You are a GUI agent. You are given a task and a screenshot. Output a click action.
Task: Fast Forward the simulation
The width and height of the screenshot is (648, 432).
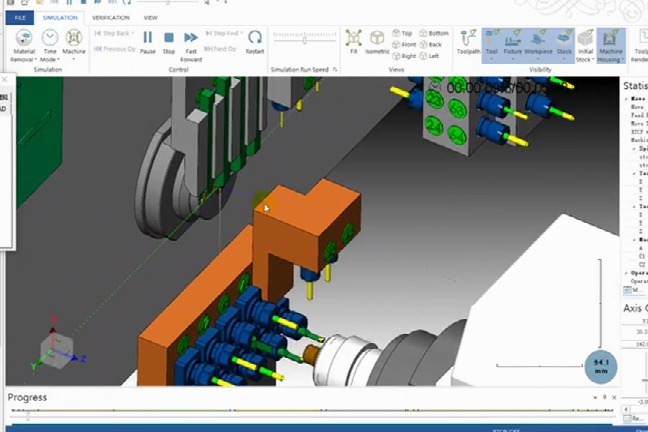point(191,46)
